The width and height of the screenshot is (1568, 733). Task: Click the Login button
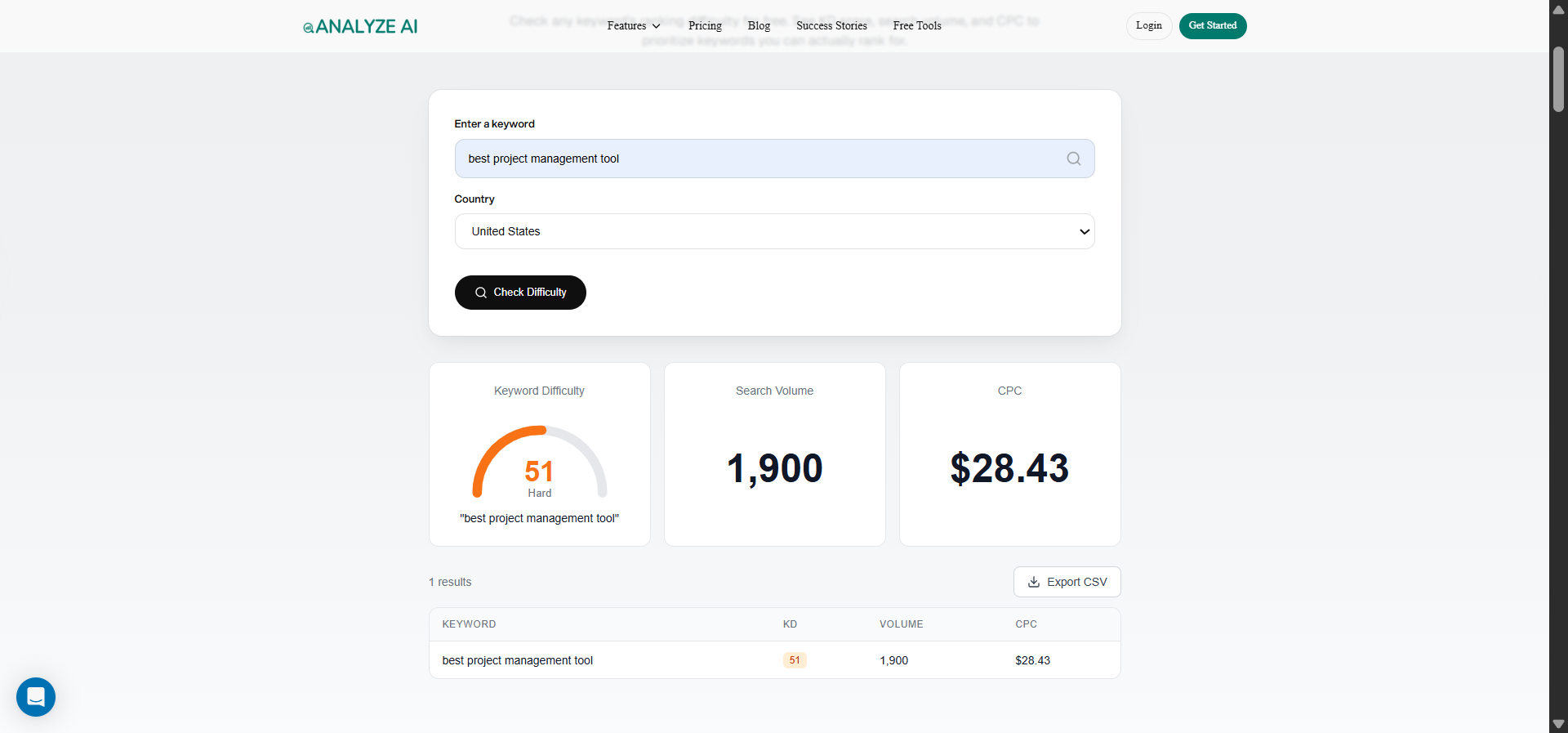[x=1148, y=26]
